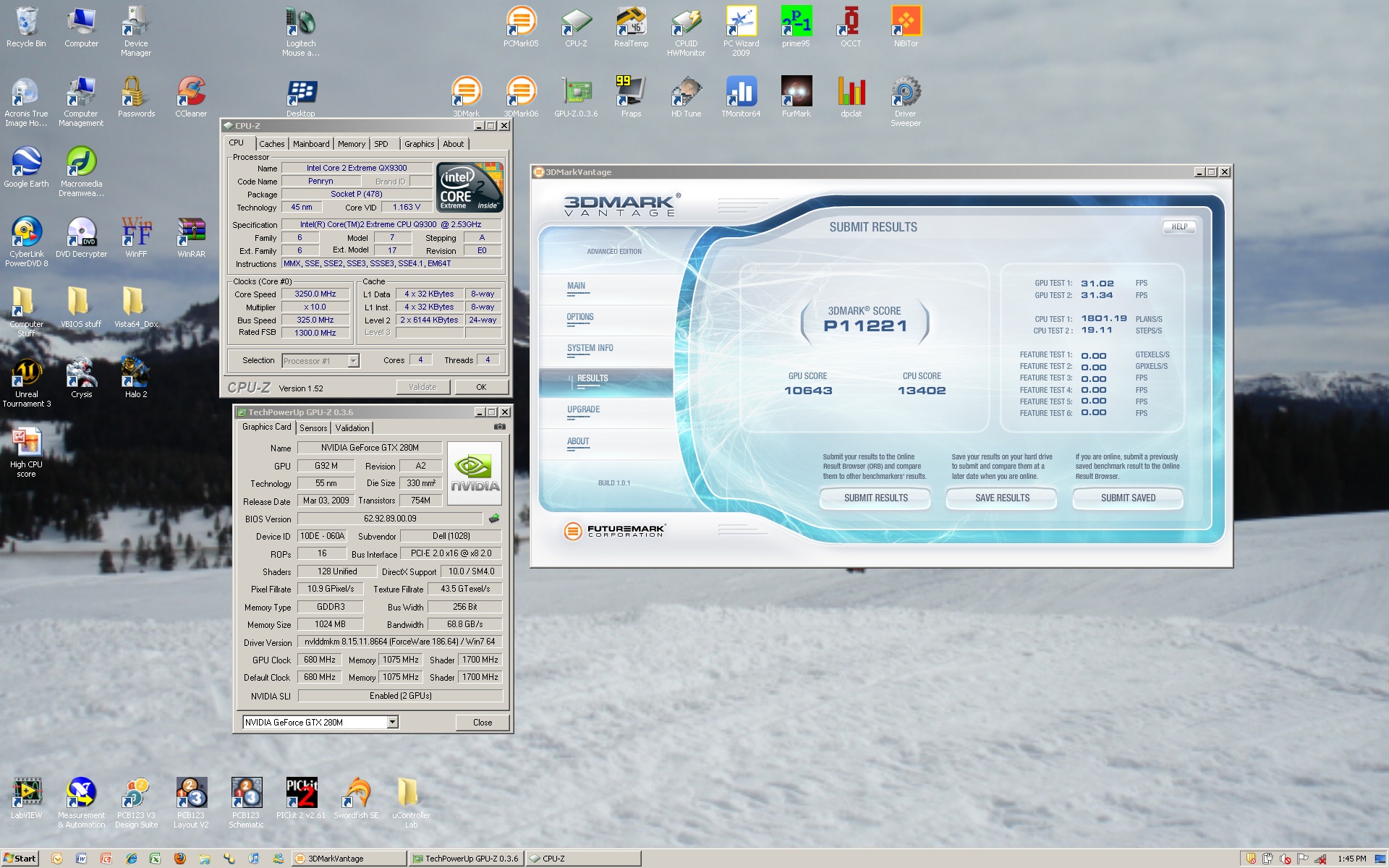Open CPU-Z Memory tab
Image resolution: width=1389 pixels, height=868 pixels.
point(352,144)
